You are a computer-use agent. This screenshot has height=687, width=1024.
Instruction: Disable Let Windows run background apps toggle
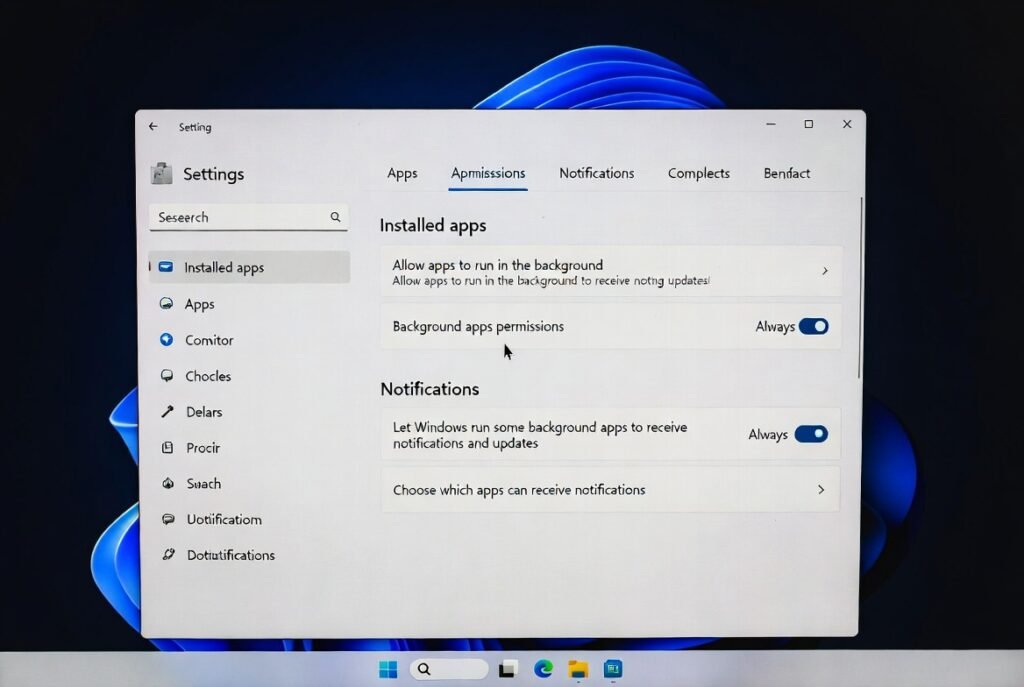click(x=811, y=434)
